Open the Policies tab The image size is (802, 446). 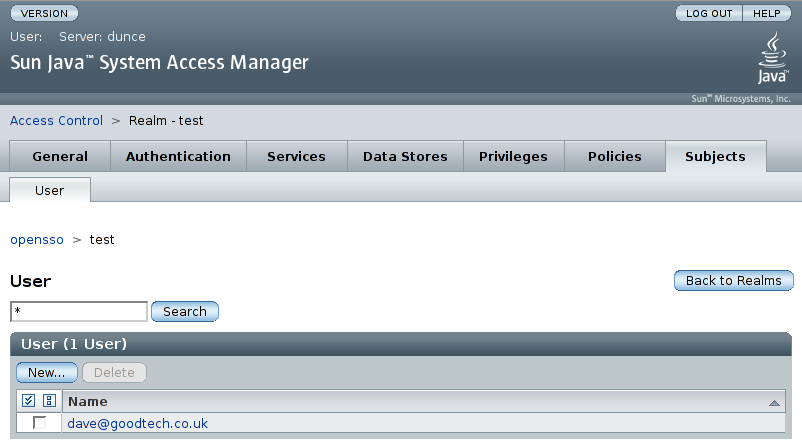614,157
